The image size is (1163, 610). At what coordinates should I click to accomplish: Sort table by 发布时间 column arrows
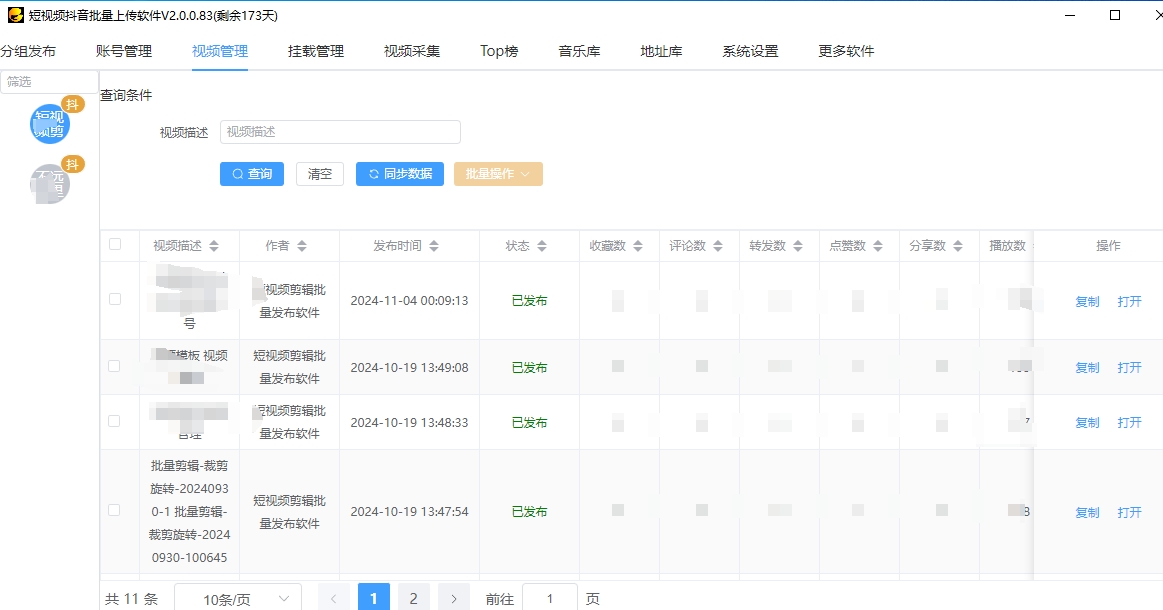[x=434, y=246]
